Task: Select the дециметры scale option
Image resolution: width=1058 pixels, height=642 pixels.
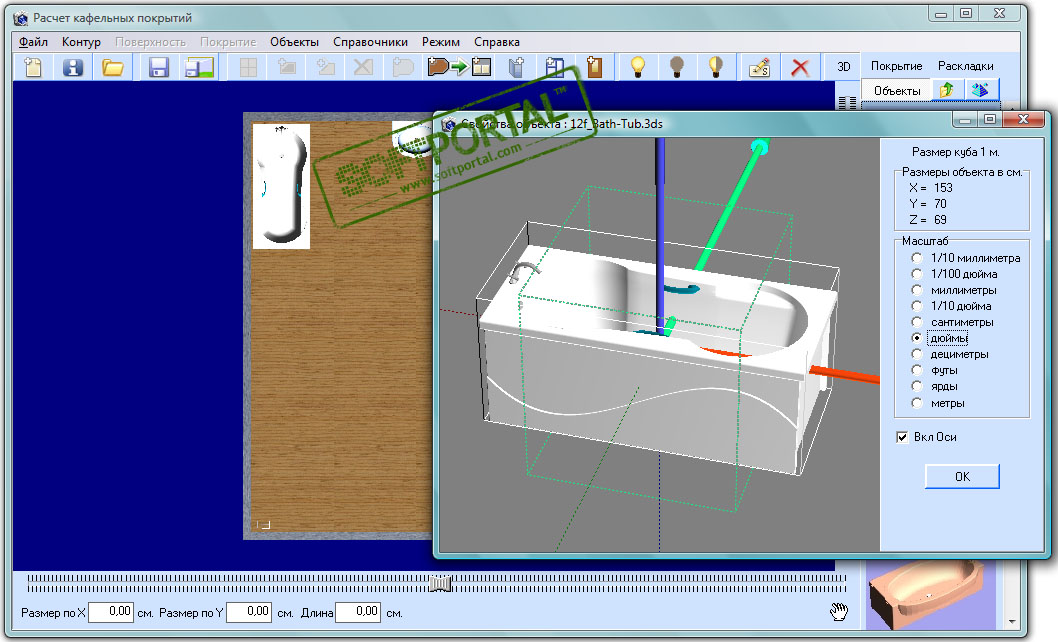Action: click(x=951, y=354)
